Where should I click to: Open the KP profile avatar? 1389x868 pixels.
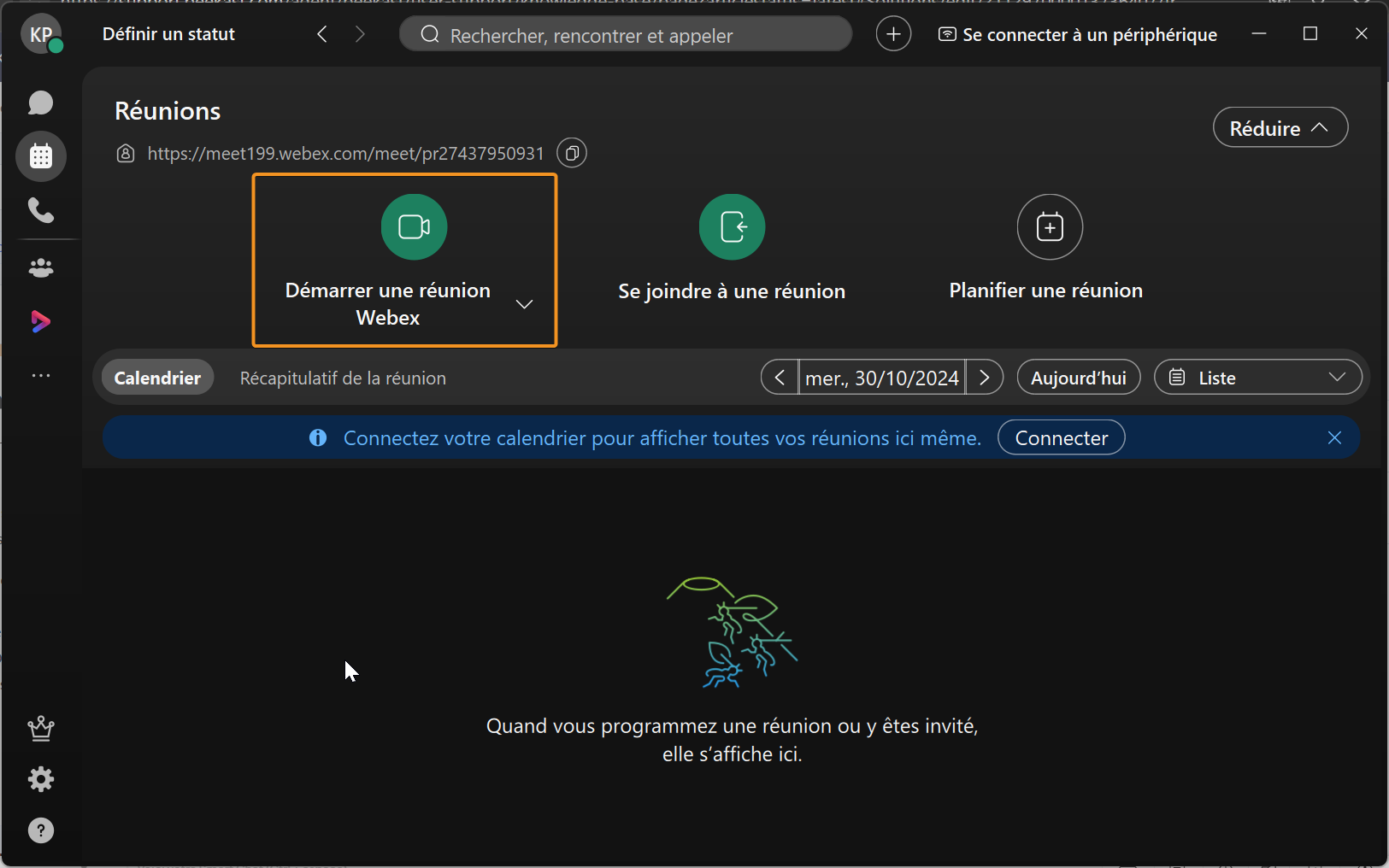41,34
